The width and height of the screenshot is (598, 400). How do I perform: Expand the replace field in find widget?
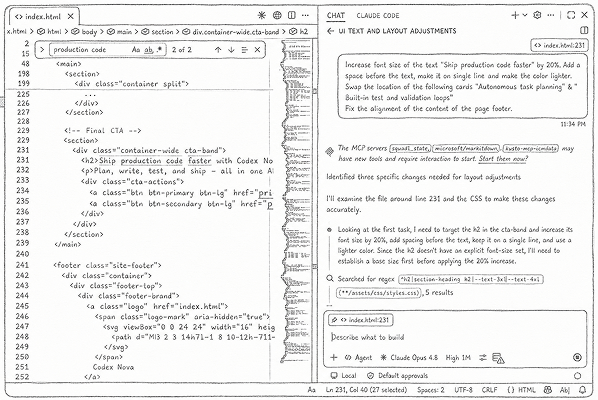(42, 50)
